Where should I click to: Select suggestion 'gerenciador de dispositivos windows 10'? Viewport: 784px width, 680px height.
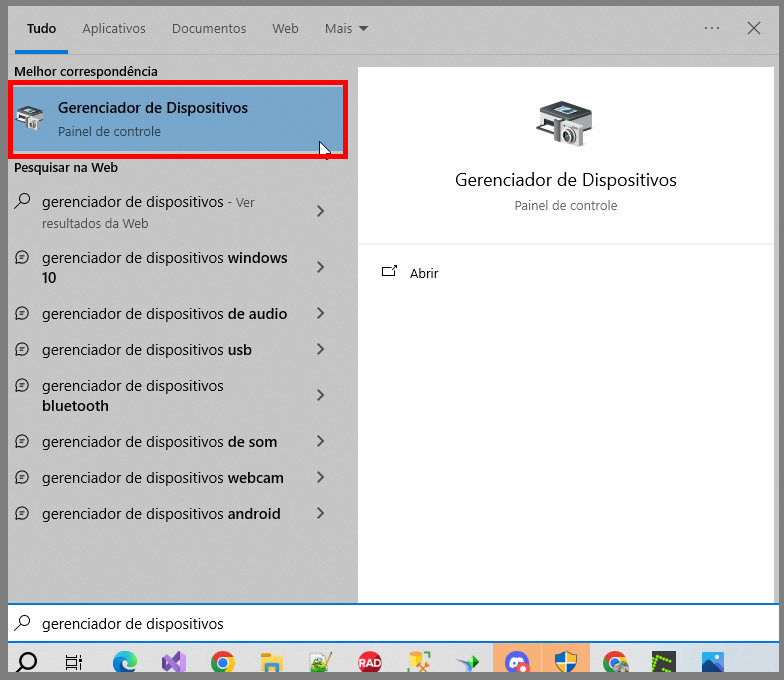click(164, 268)
